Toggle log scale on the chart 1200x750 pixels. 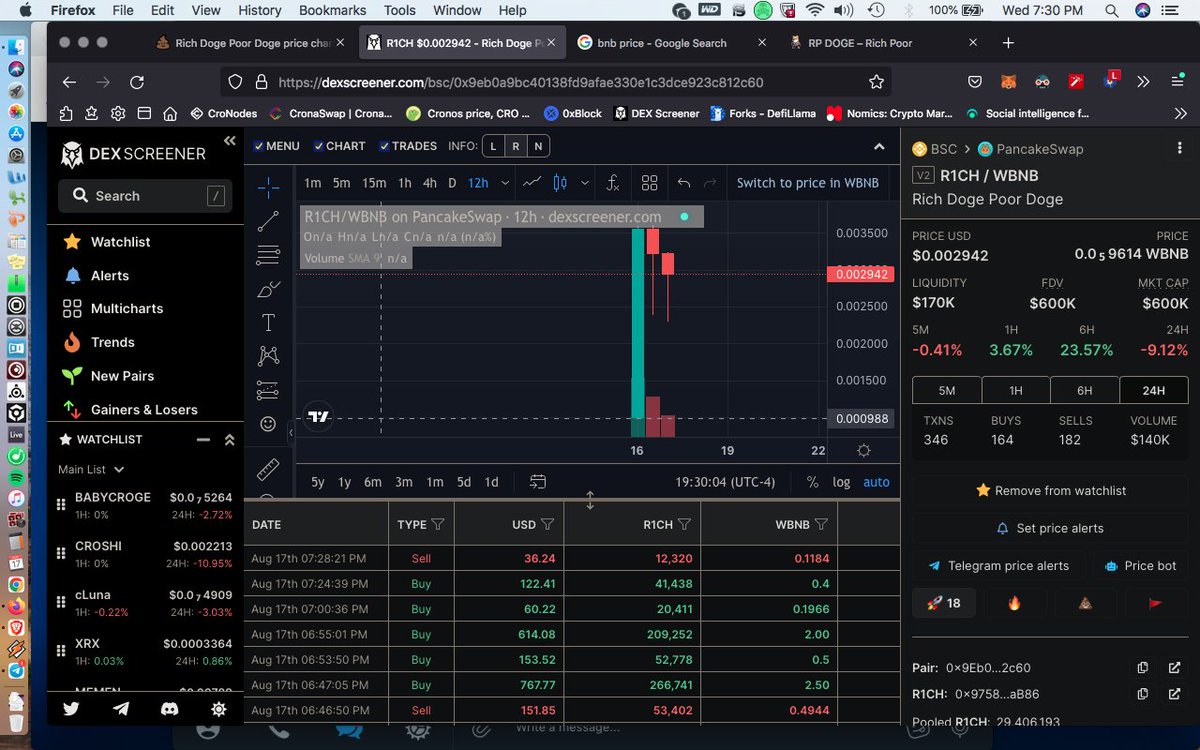[x=842, y=482]
